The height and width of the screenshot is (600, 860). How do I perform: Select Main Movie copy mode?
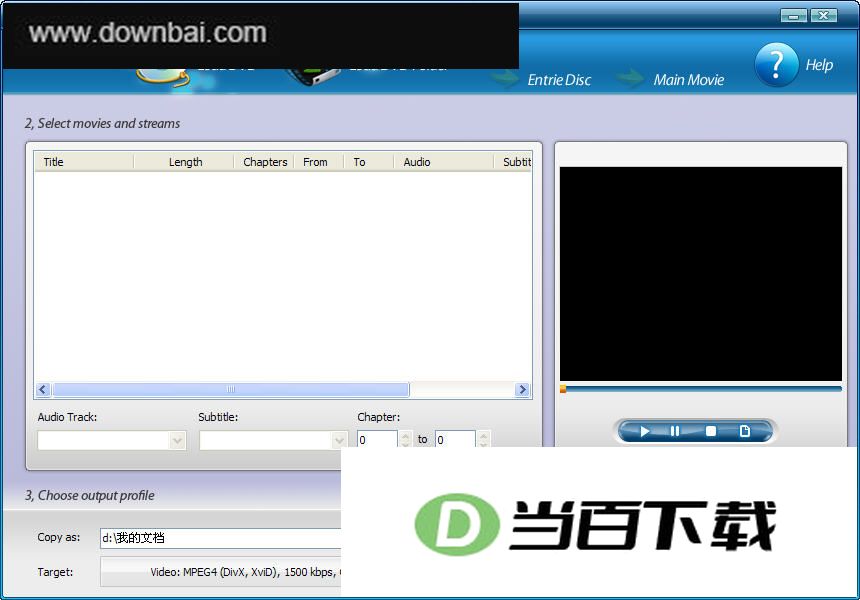click(x=688, y=80)
